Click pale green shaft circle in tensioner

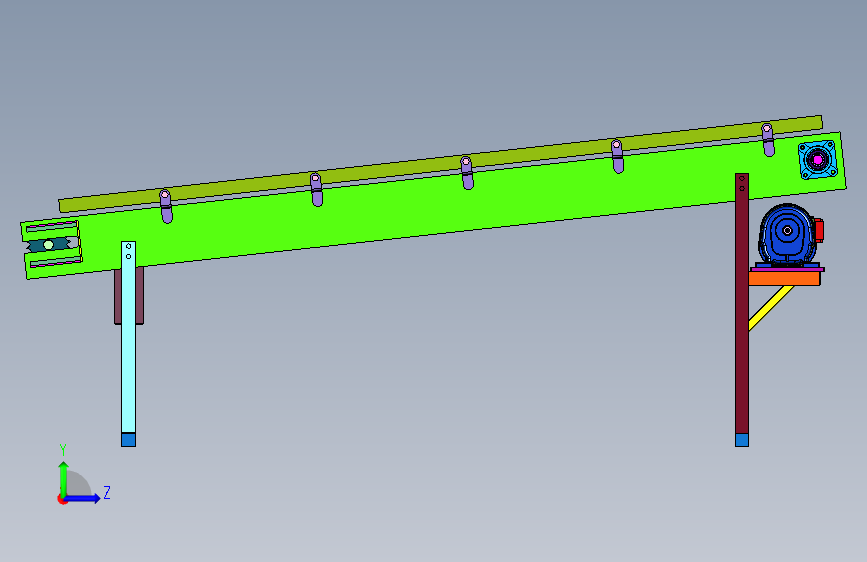(x=49, y=244)
